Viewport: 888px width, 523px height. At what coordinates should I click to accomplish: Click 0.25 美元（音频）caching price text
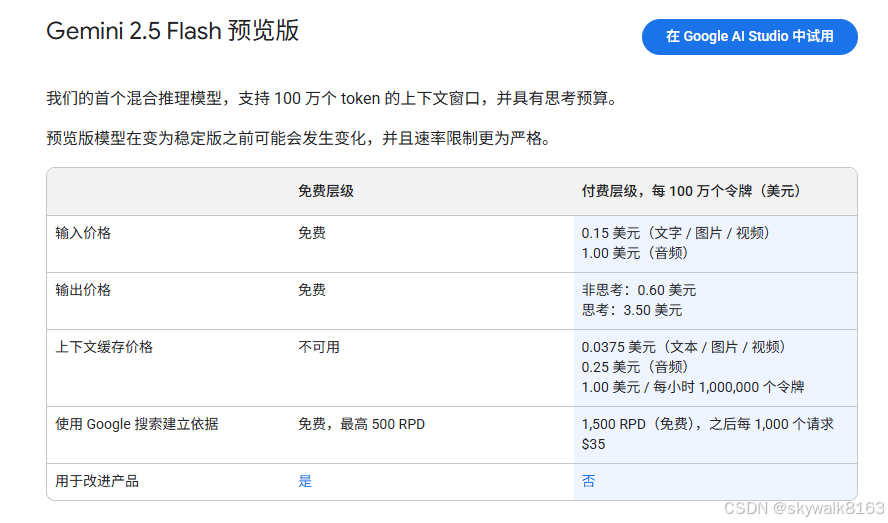pyautogui.click(x=635, y=367)
